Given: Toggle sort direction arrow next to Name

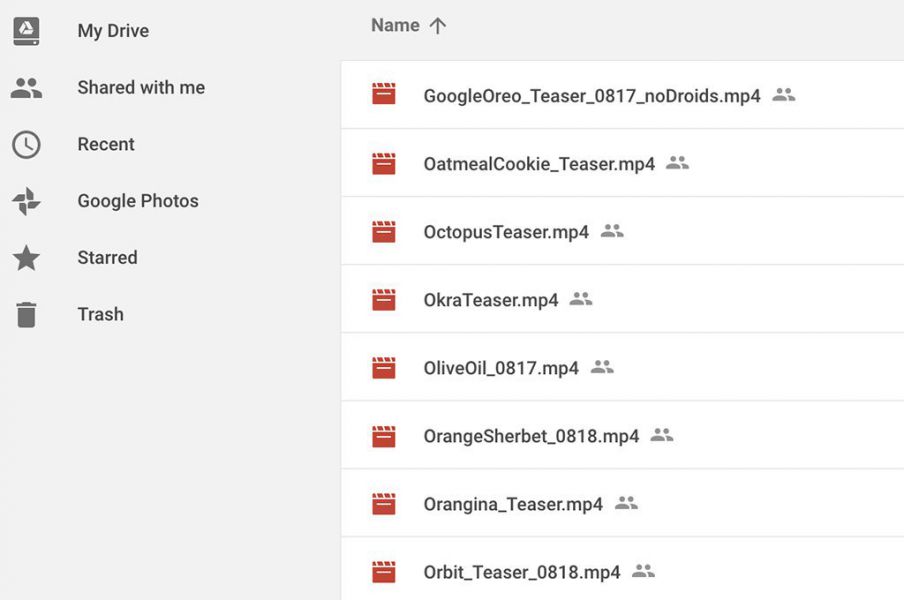Looking at the screenshot, I should (438, 26).
